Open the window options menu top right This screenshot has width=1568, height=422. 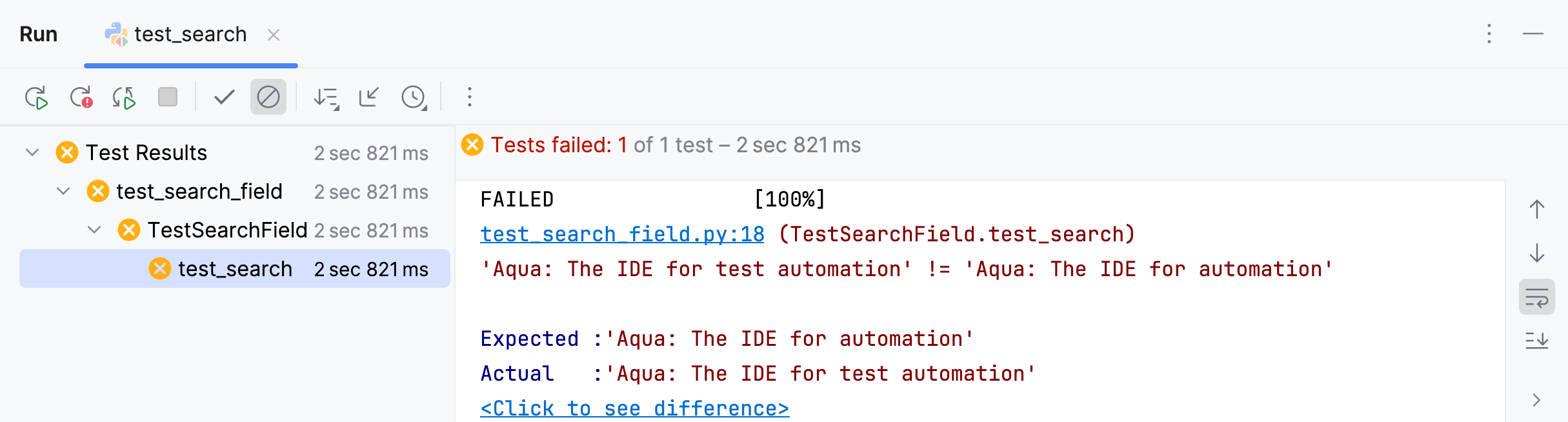[1489, 34]
